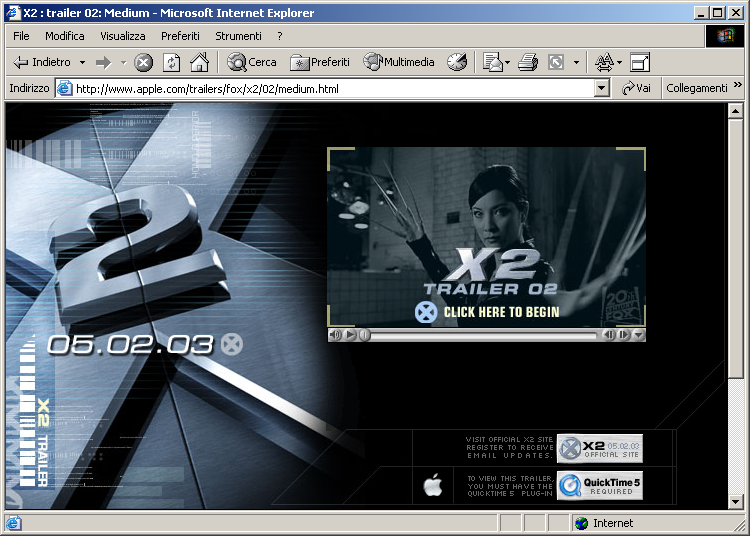Viewport: 750px width, 536px height.
Task: Expand the text size dropdown arrow
Action: pyautogui.click(x=619, y=63)
